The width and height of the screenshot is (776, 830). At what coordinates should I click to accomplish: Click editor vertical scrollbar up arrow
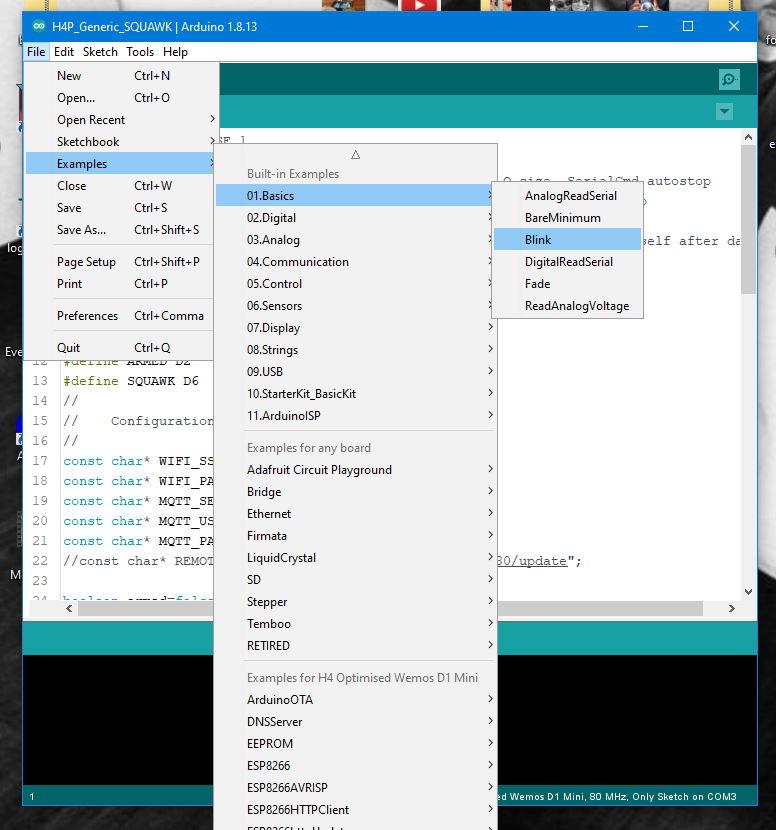click(748, 137)
